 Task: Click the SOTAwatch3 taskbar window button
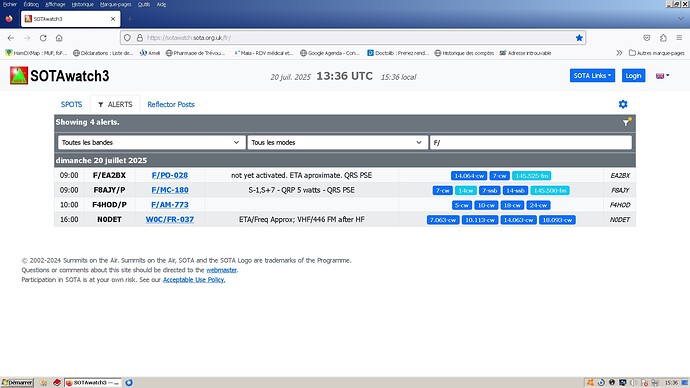coord(93,382)
